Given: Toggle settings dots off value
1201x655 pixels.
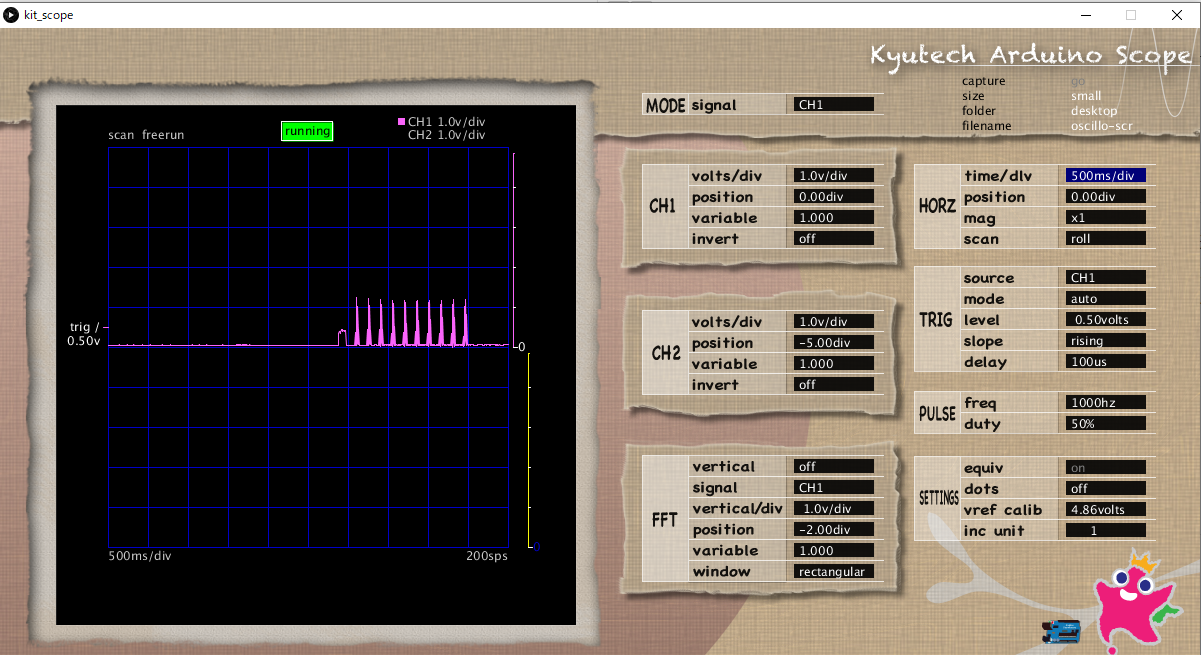Looking at the screenshot, I should click(1106, 489).
